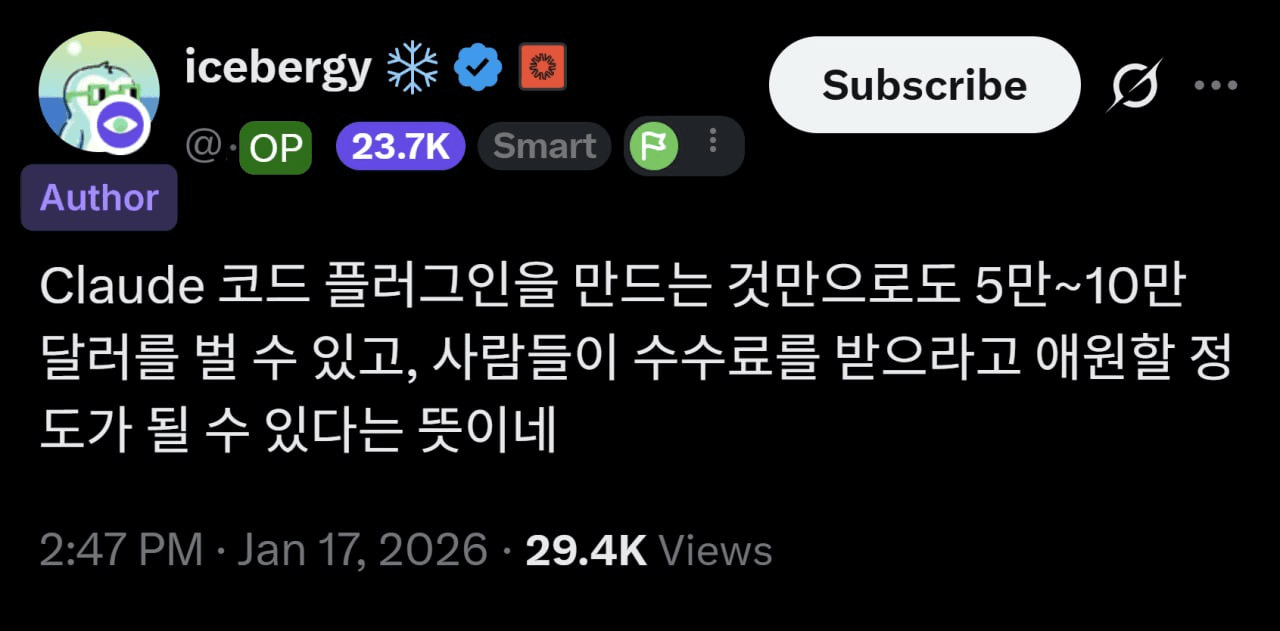Viewport: 1280px width, 631px height.
Task: Click the orange affiliate badge icon
Action: point(543,67)
